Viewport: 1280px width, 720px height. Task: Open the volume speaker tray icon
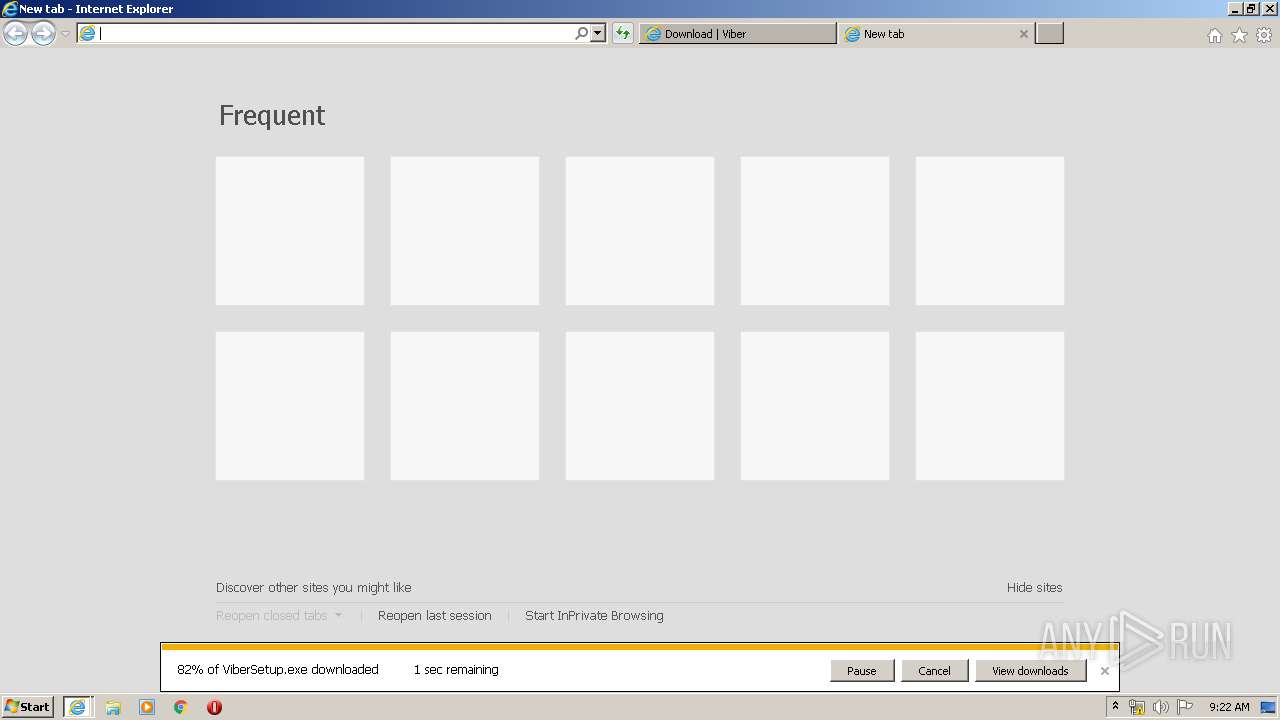point(1161,707)
